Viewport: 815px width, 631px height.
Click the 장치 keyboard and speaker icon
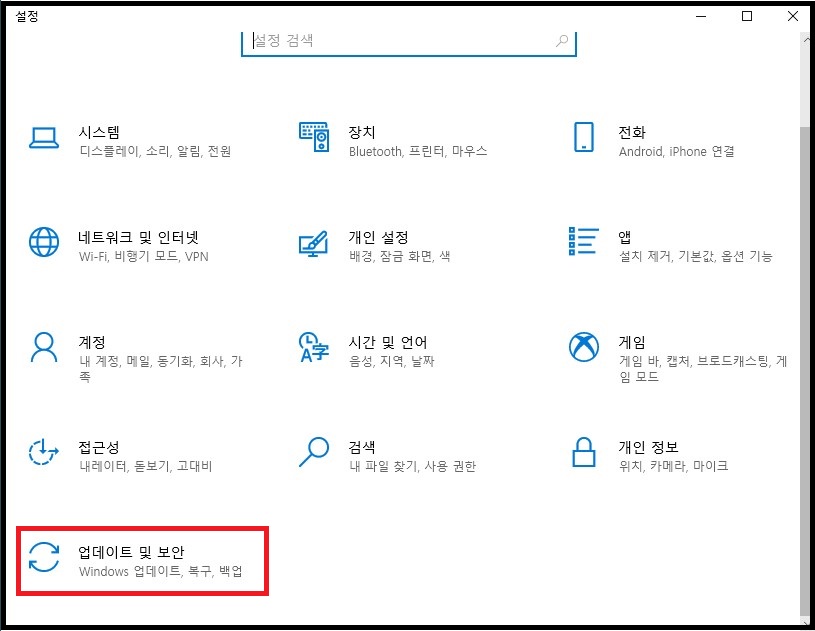pyautogui.click(x=314, y=137)
